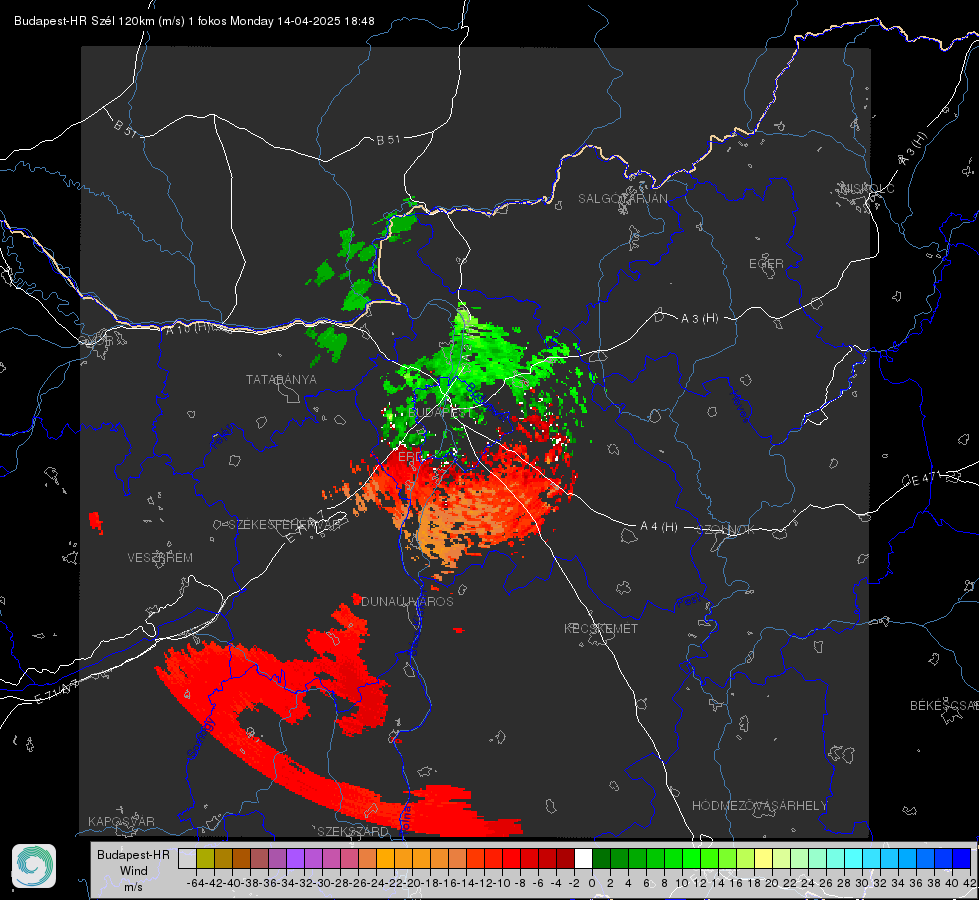This screenshot has width=979, height=900.
Task: Pick the bright green swatch between 10 and 12
Action: pos(691,858)
